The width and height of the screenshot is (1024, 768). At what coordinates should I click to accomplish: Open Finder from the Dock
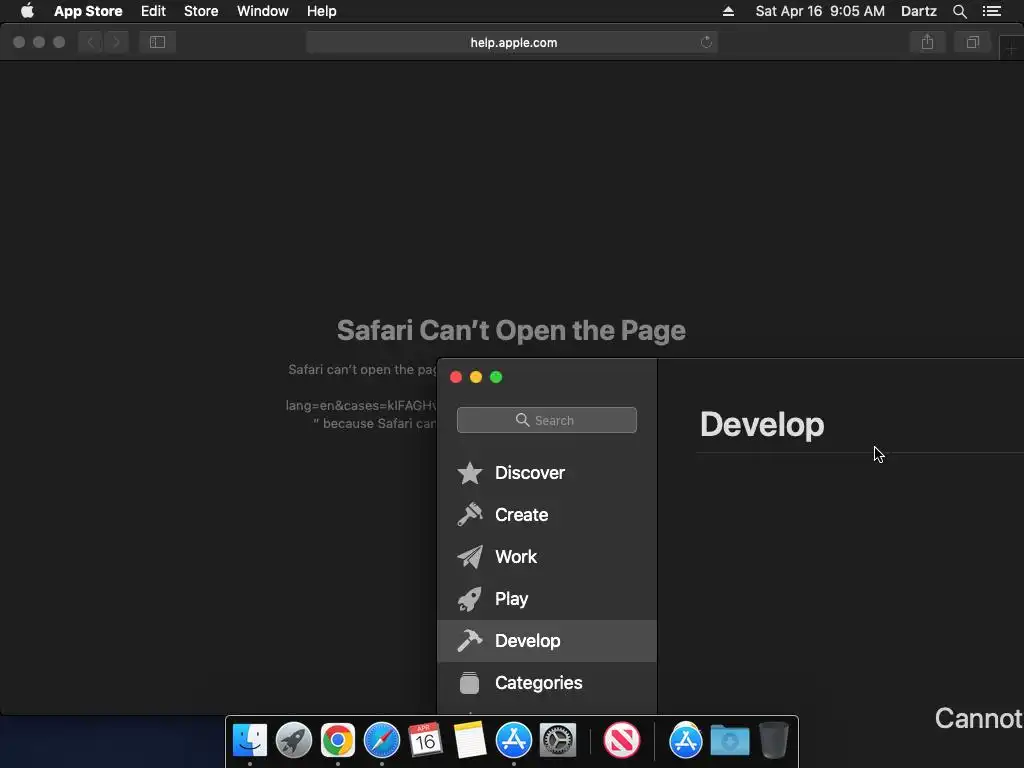click(x=249, y=740)
